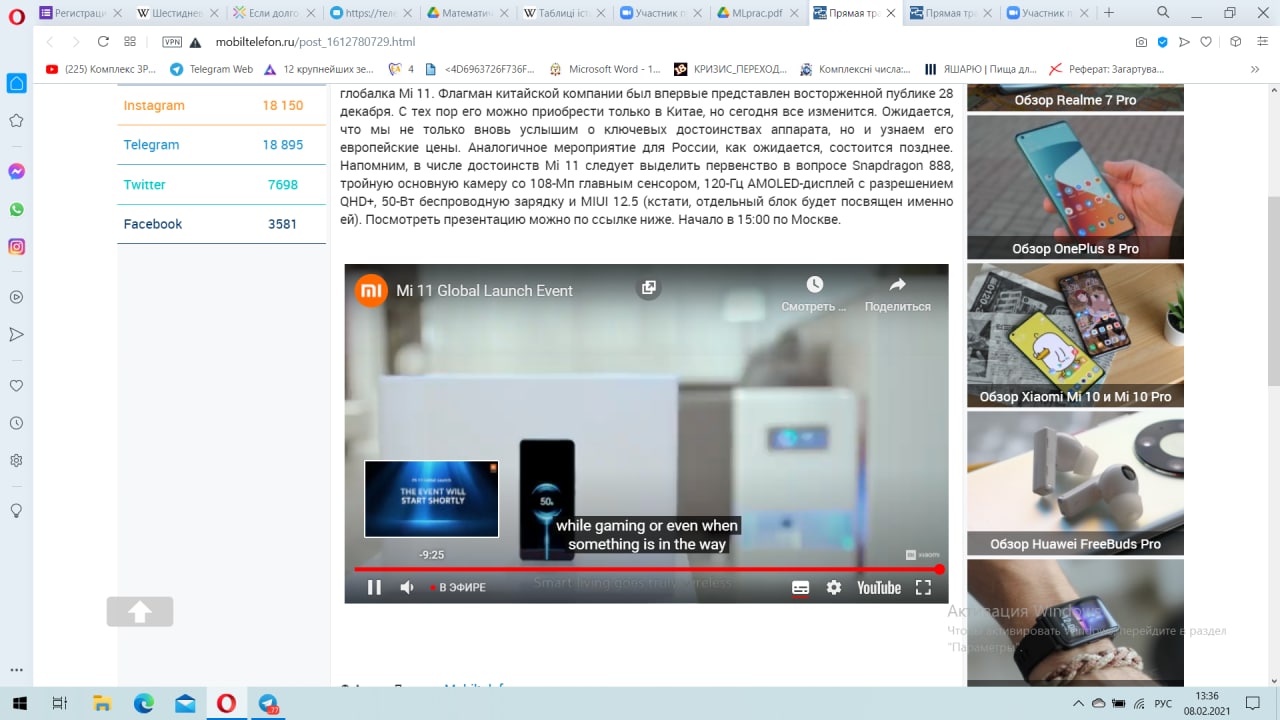
Task: Open Pinboards heart in sidebar
Action: [x=16, y=385]
